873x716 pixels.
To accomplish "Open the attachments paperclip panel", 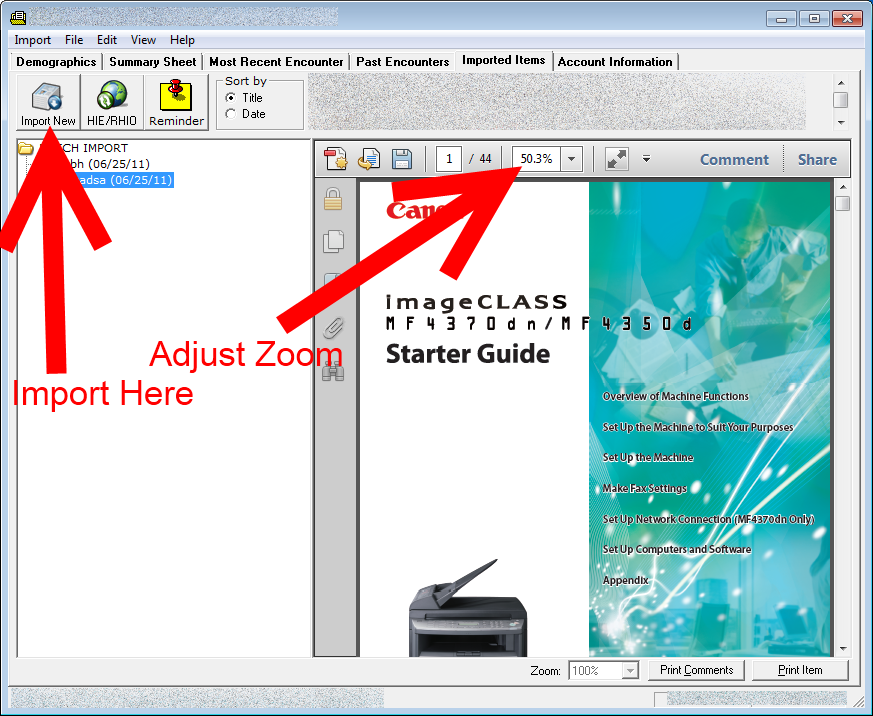I will pyautogui.click(x=333, y=328).
